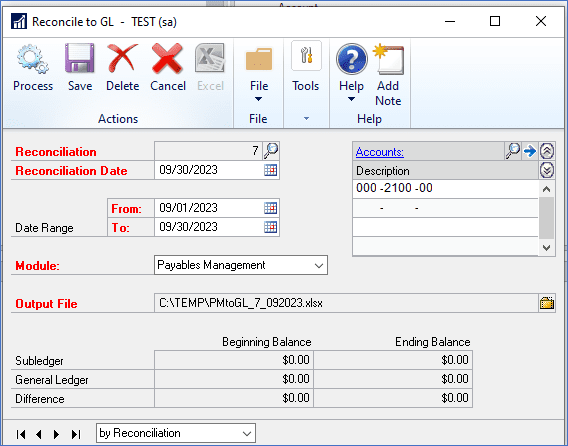Click the Accounts lookup magnifier icon
Viewport: 568px width, 446px height.
click(x=513, y=151)
